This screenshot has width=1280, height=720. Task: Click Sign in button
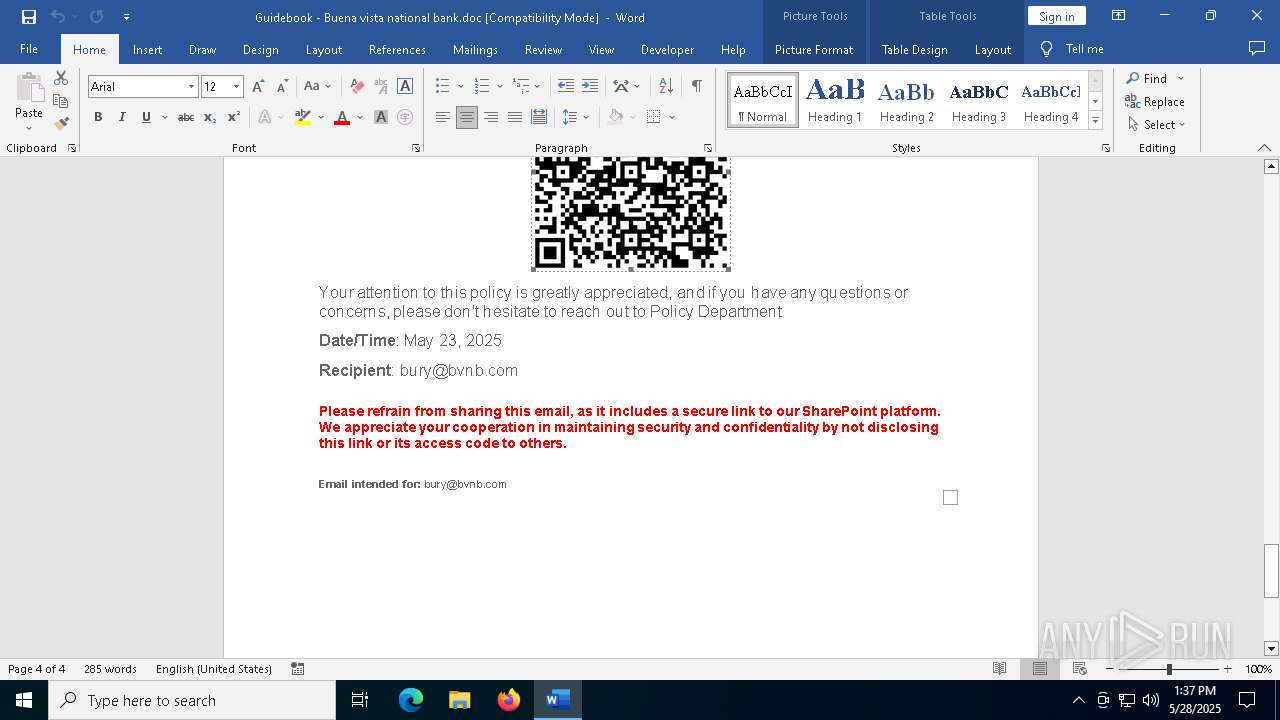(x=1056, y=16)
